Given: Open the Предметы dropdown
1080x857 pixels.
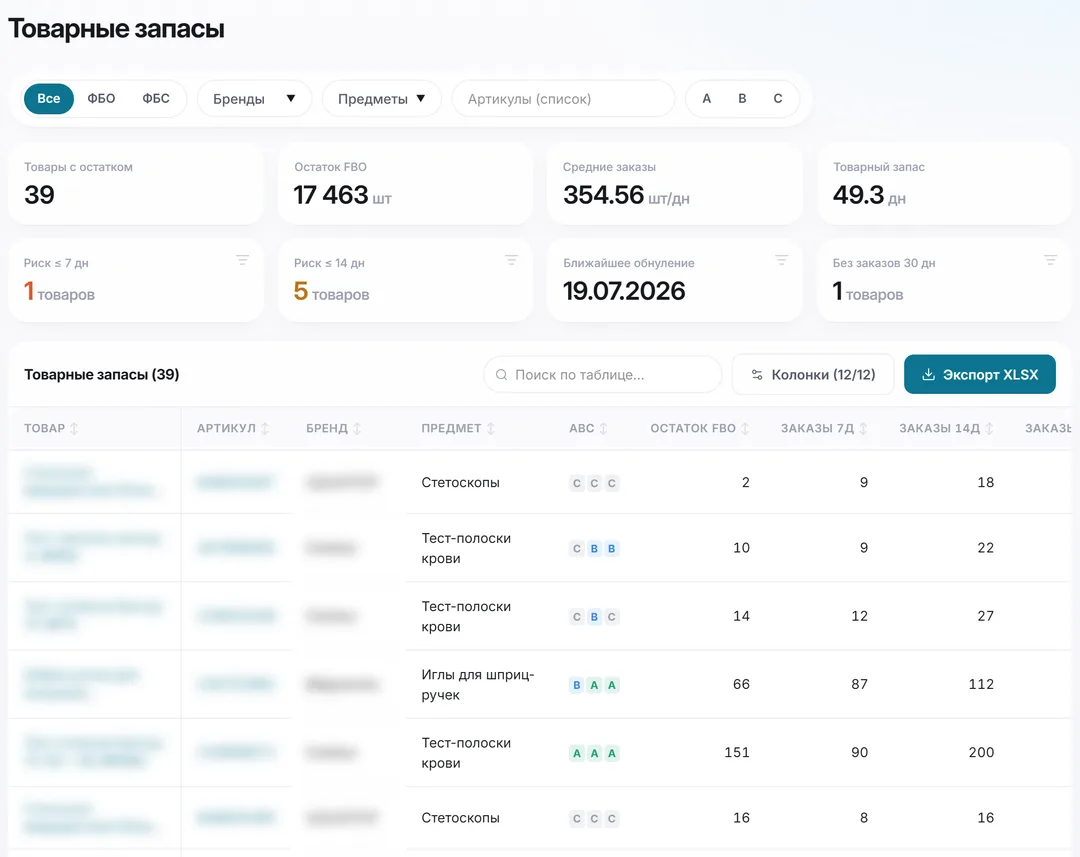Looking at the screenshot, I should 381,99.
